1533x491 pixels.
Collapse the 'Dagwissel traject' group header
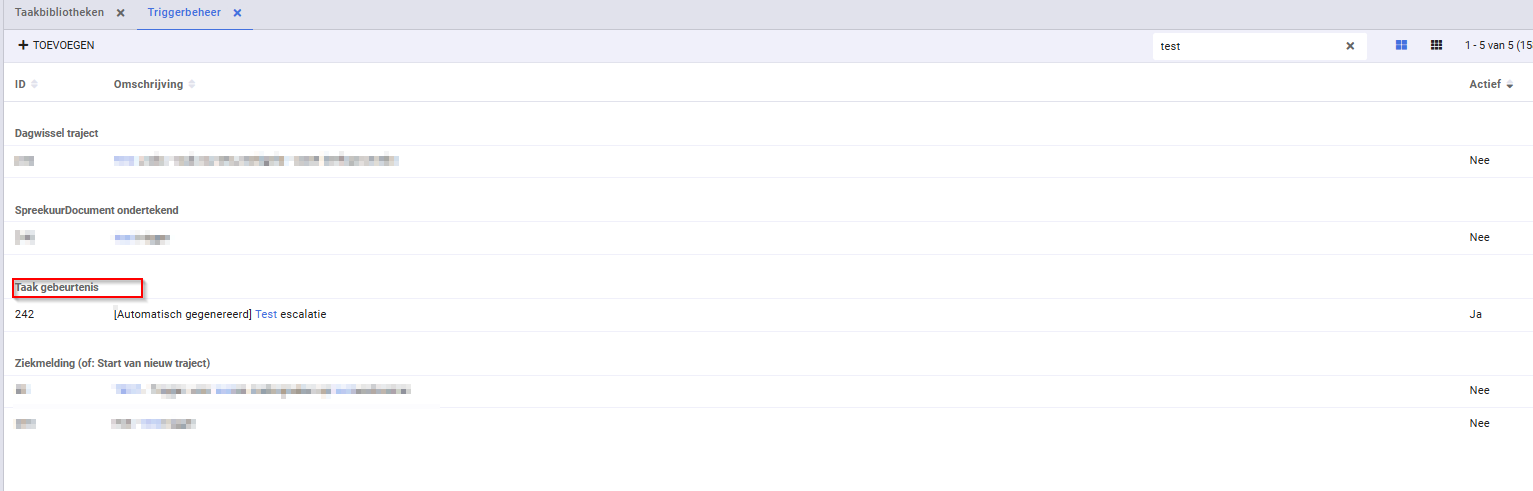coord(56,133)
